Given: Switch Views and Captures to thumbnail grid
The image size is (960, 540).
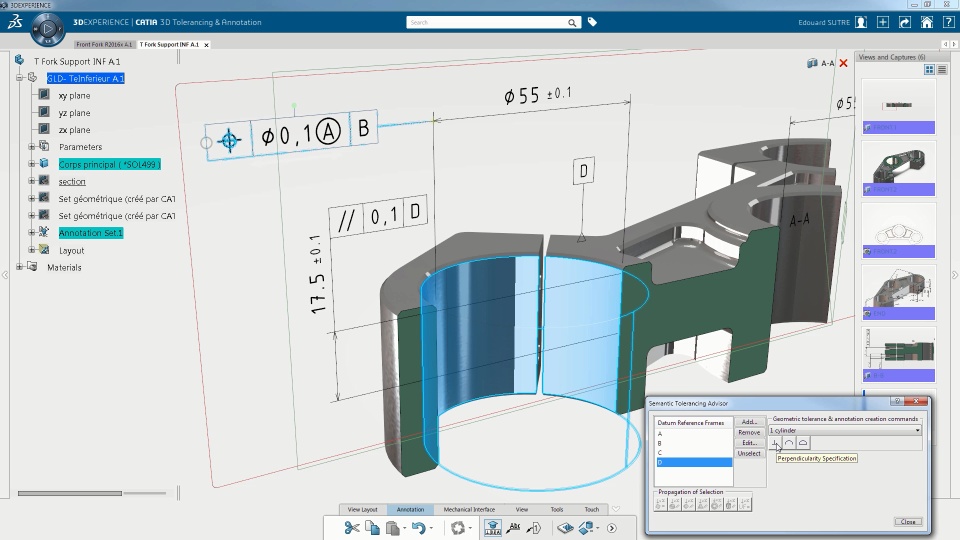Looking at the screenshot, I should pos(929,69).
